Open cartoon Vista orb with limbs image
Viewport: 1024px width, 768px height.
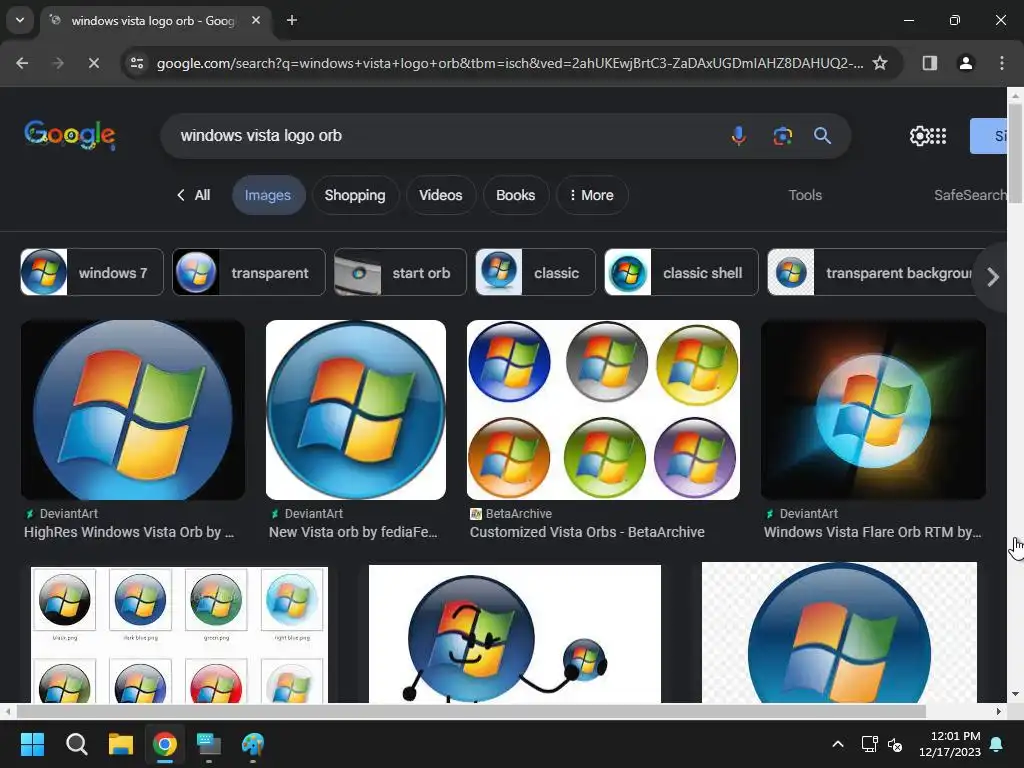(515, 634)
